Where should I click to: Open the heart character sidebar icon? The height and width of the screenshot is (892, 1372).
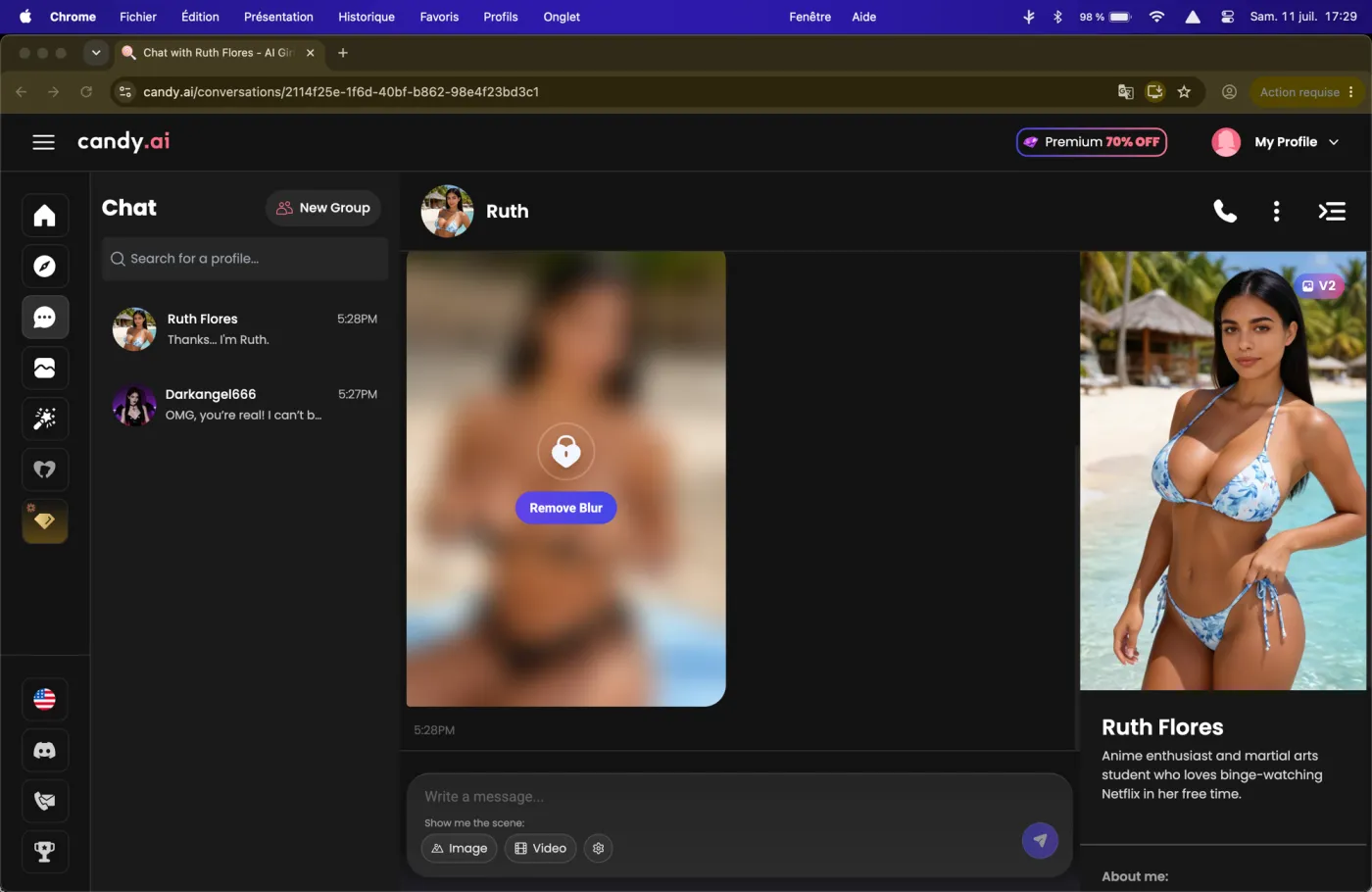coord(45,471)
